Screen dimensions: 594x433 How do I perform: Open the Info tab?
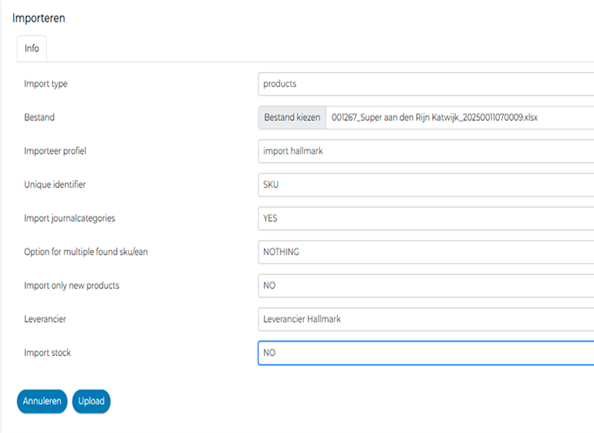(x=32, y=48)
